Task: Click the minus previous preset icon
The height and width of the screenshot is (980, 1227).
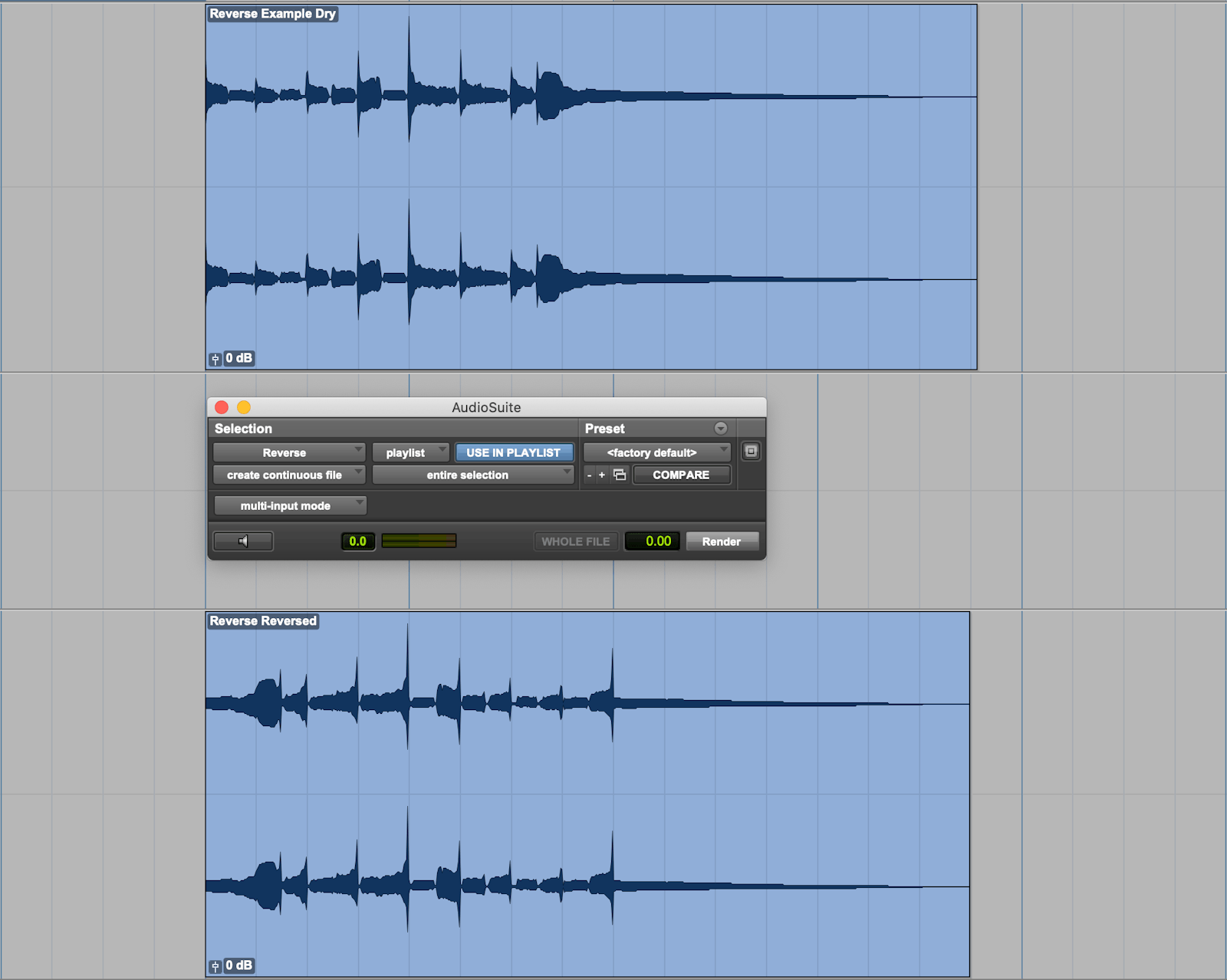Action: pos(589,475)
